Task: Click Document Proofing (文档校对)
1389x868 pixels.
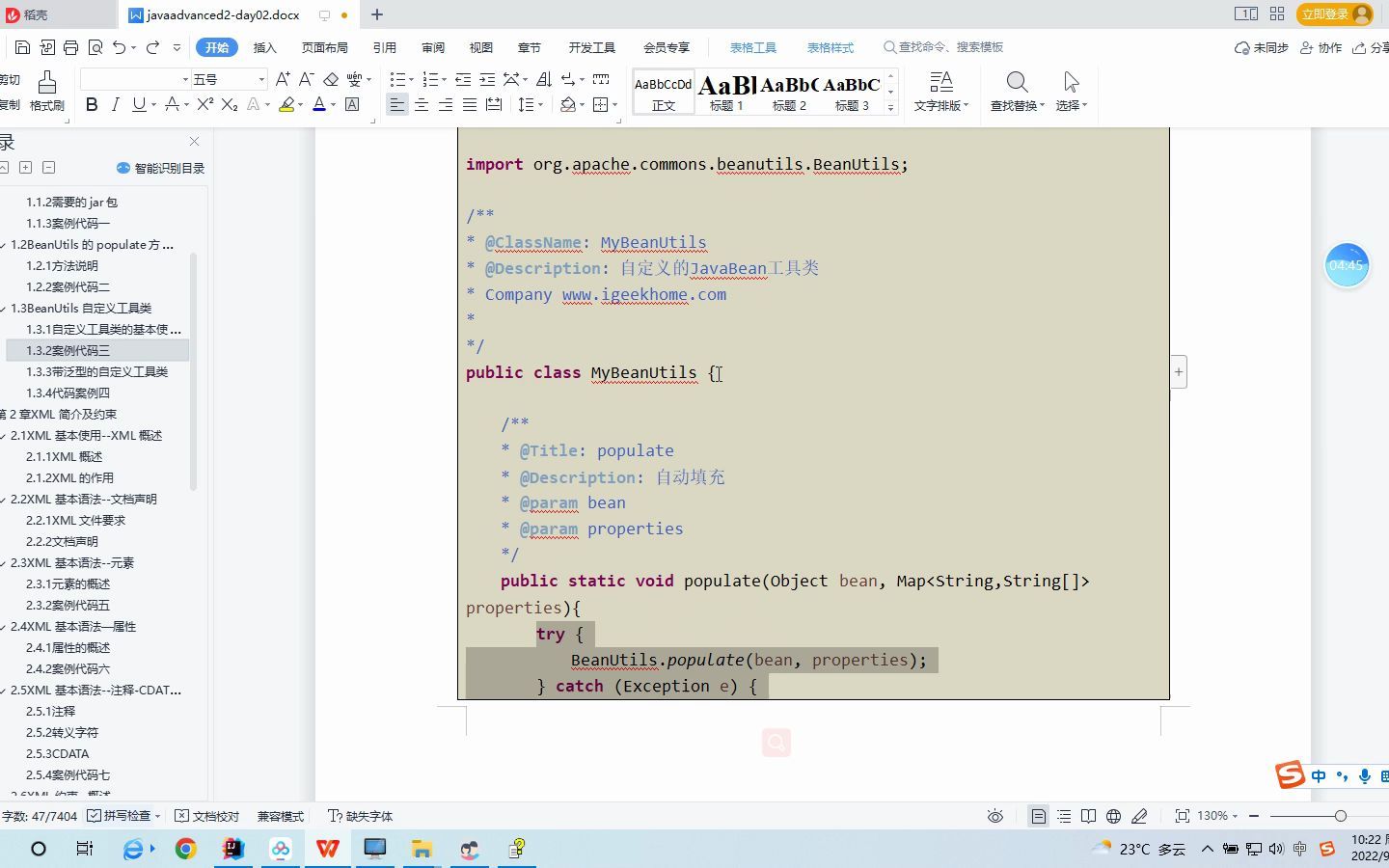Action: tap(206, 816)
